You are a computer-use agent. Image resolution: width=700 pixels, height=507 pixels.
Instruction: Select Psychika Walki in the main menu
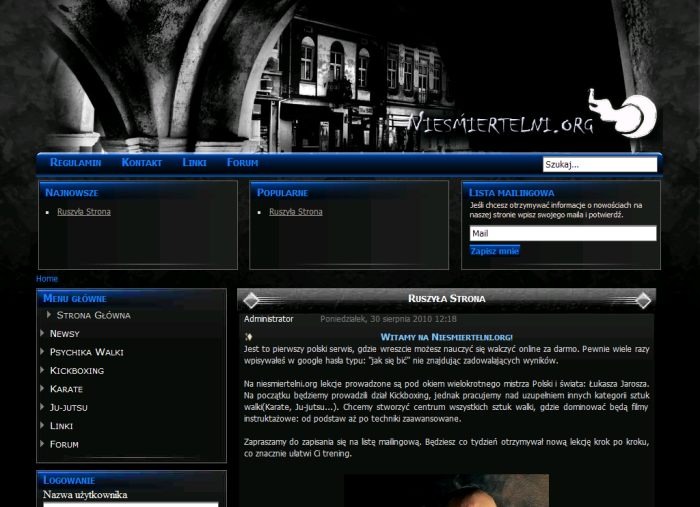86,352
